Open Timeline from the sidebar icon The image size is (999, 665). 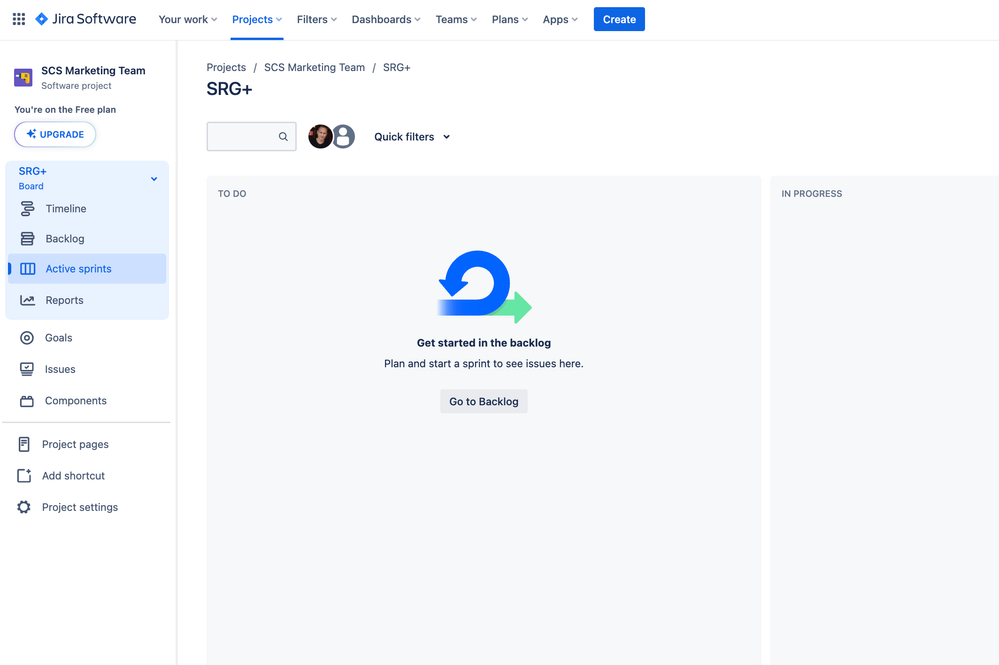click(27, 208)
